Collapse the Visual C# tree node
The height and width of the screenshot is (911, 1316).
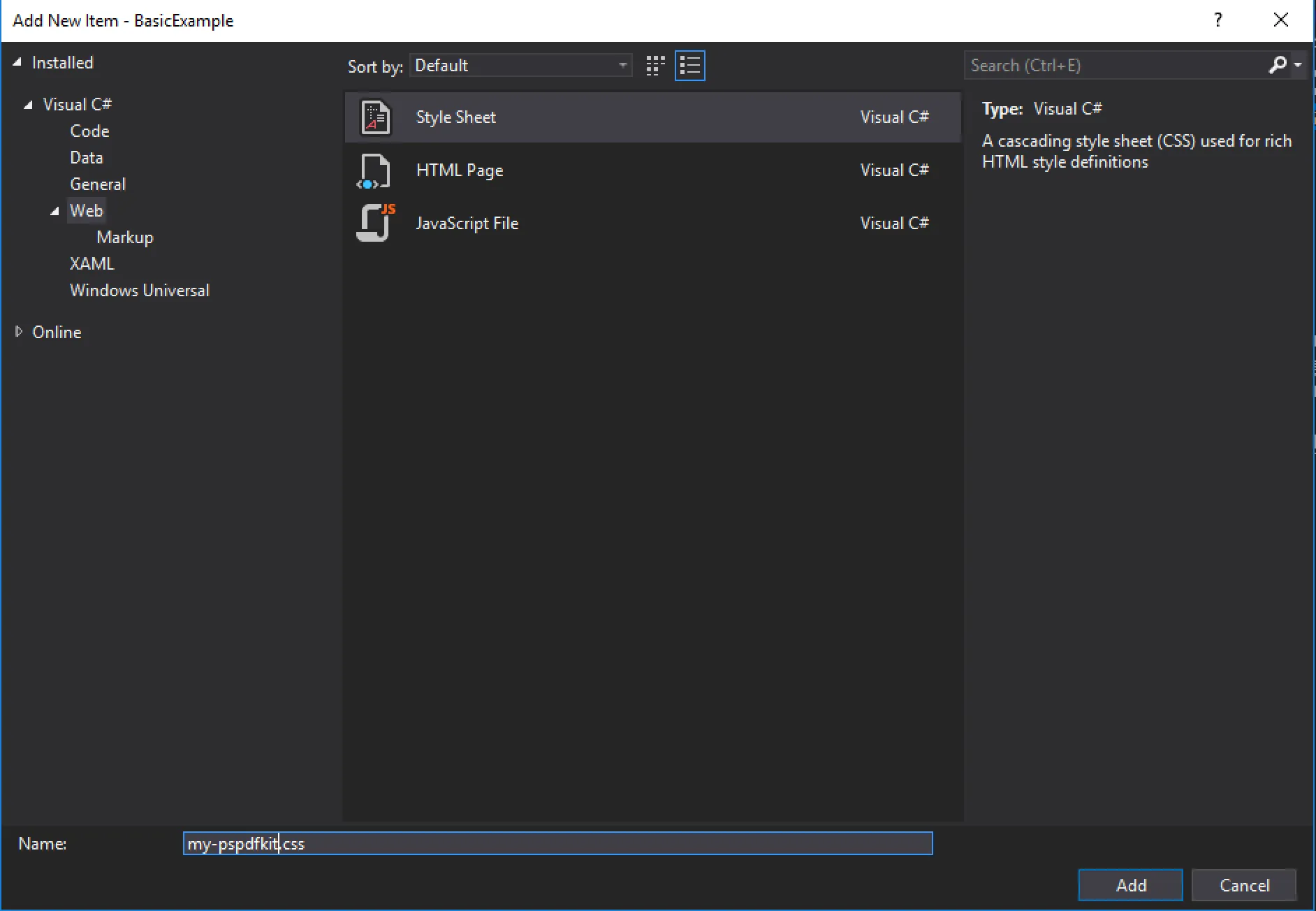tap(29, 105)
